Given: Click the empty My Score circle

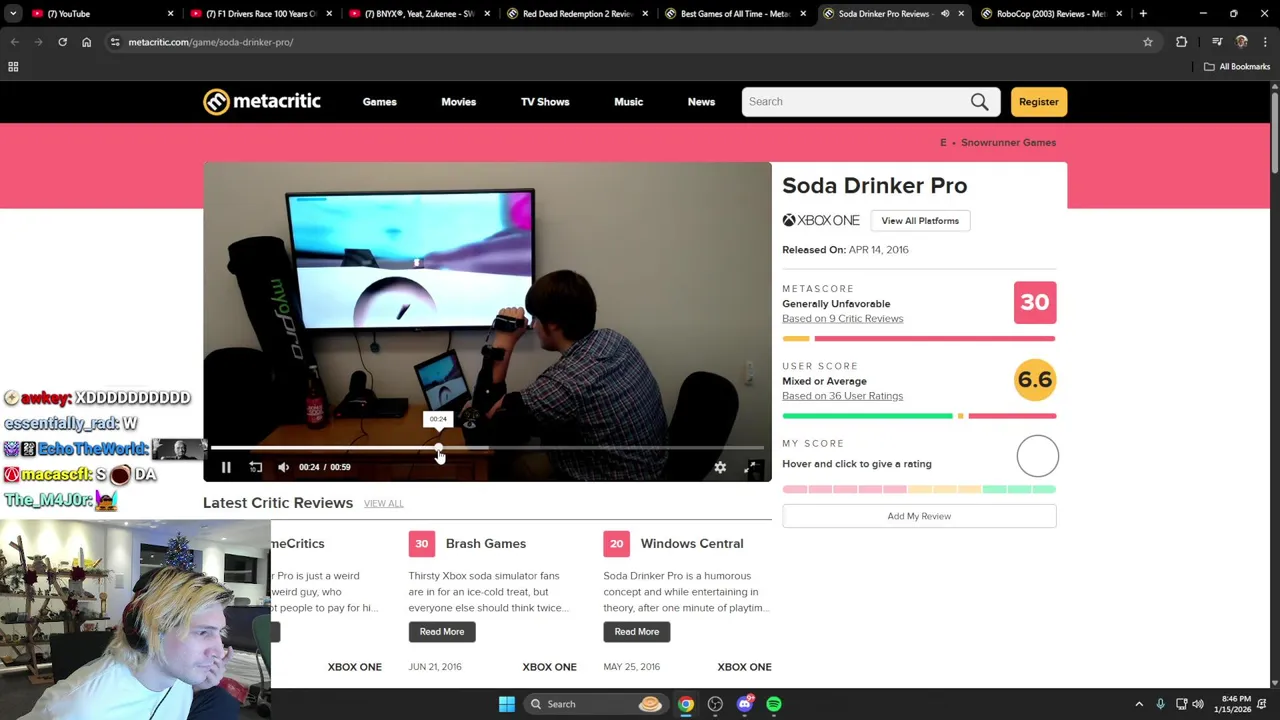Looking at the screenshot, I should point(1037,457).
